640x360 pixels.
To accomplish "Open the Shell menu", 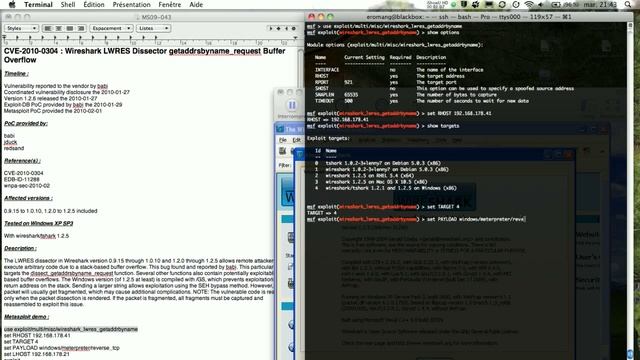I will coord(68,4).
